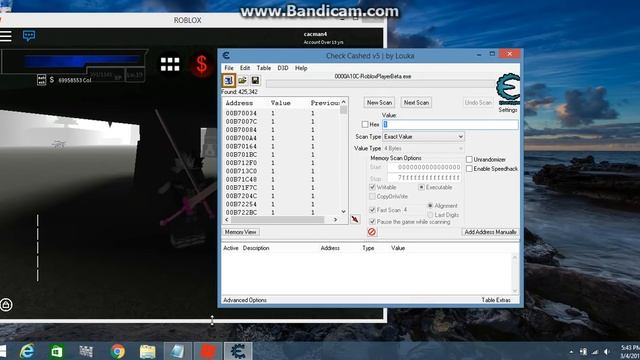Click the scan progress bar
The width and height of the screenshot is (640, 360).
coord(380,84)
